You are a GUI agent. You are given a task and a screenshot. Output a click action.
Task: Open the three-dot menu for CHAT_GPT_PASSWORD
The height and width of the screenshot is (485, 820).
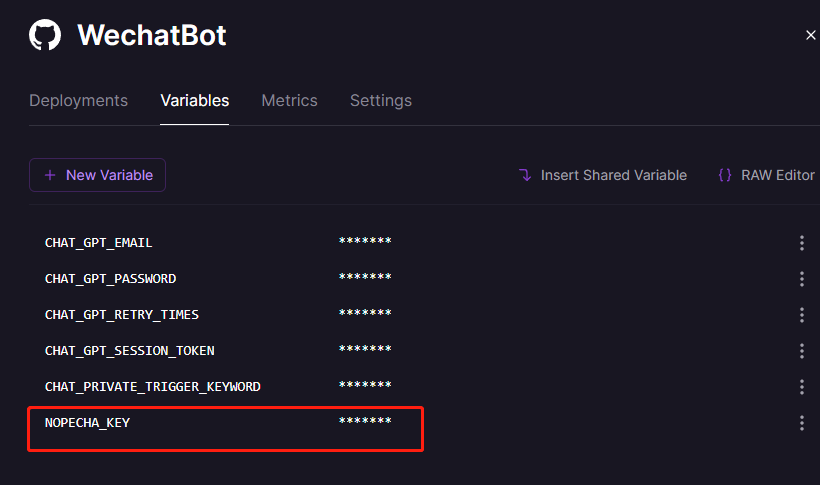tap(802, 279)
